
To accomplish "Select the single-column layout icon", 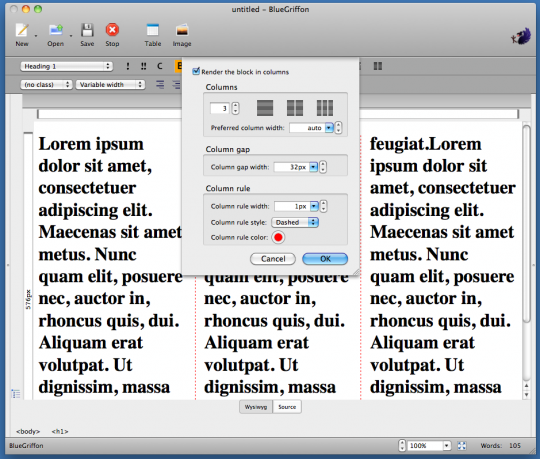I will point(265,108).
